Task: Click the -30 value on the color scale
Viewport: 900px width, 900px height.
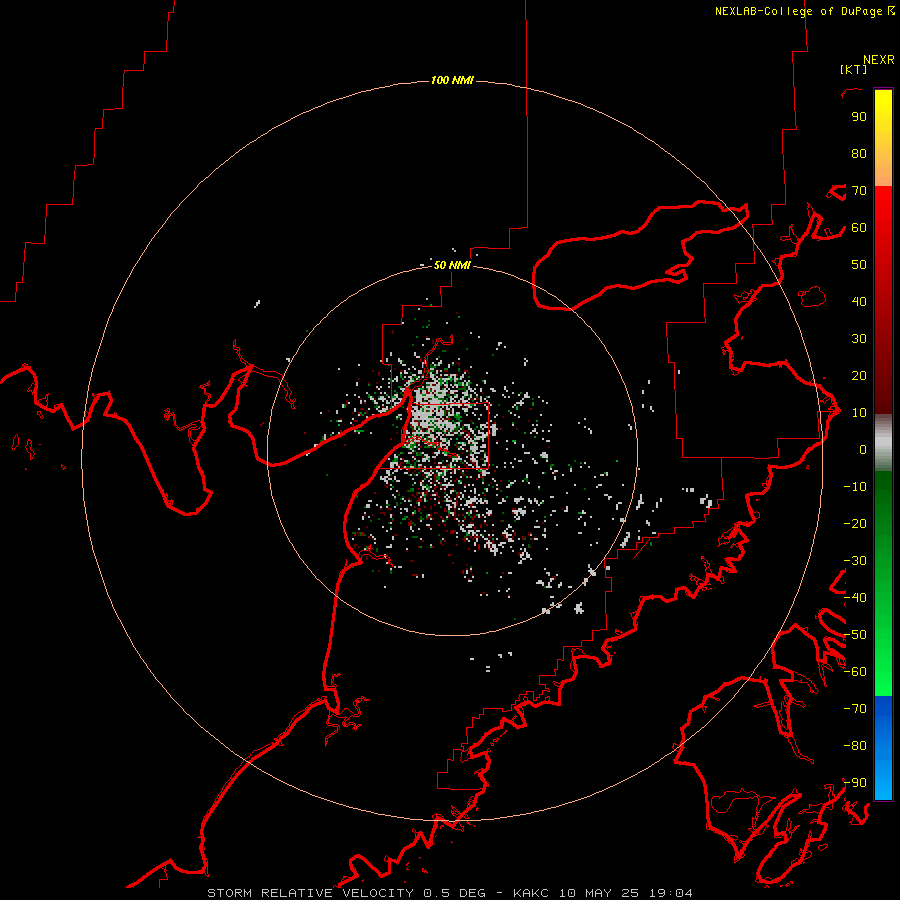Action: [x=855, y=561]
